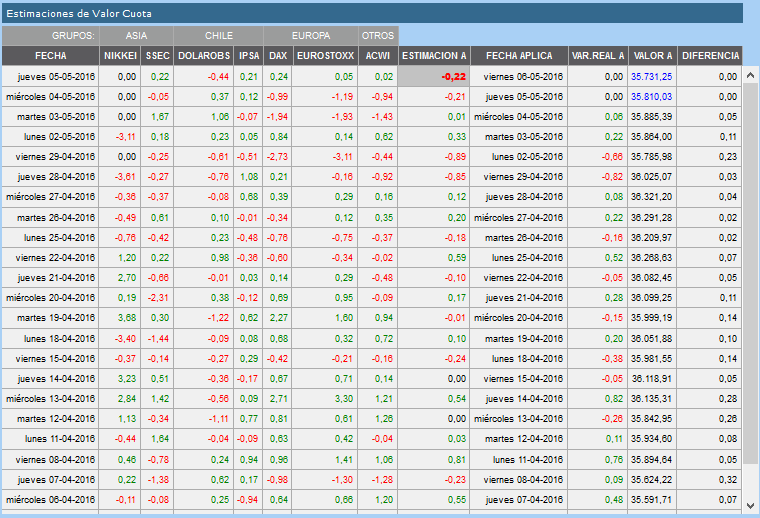This screenshot has width=760, height=518.
Task: Open the blue value 35.731,25 link
Action: (x=651, y=77)
